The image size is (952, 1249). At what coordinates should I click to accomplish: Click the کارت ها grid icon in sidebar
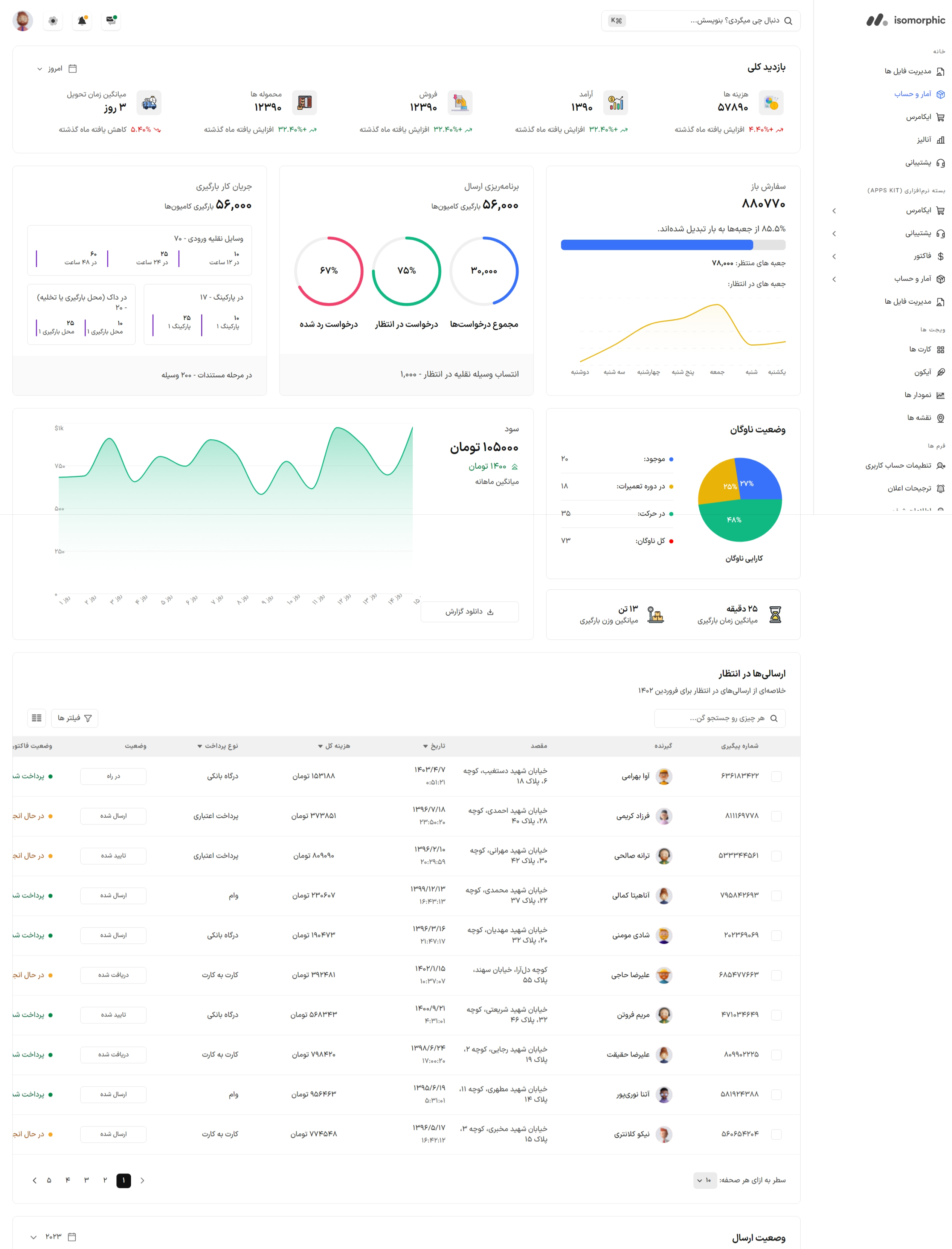click(940, 350)
